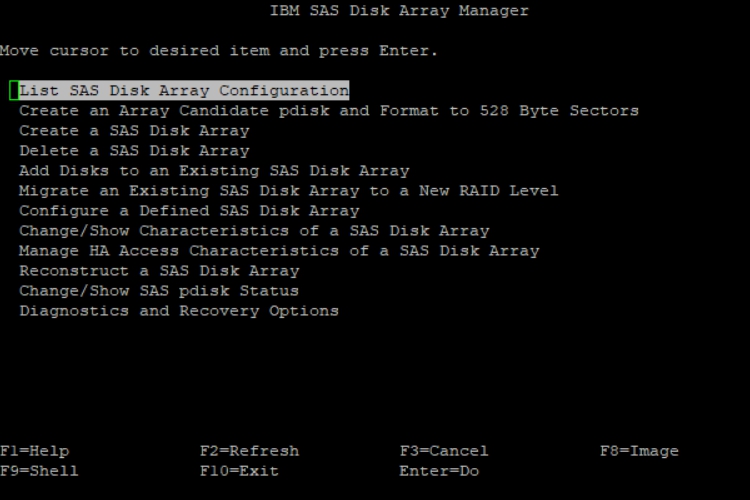The image size is (750, 500).
Task: Click the IBM SAS Disk Array Manager title
Action: tap(399, 11)
